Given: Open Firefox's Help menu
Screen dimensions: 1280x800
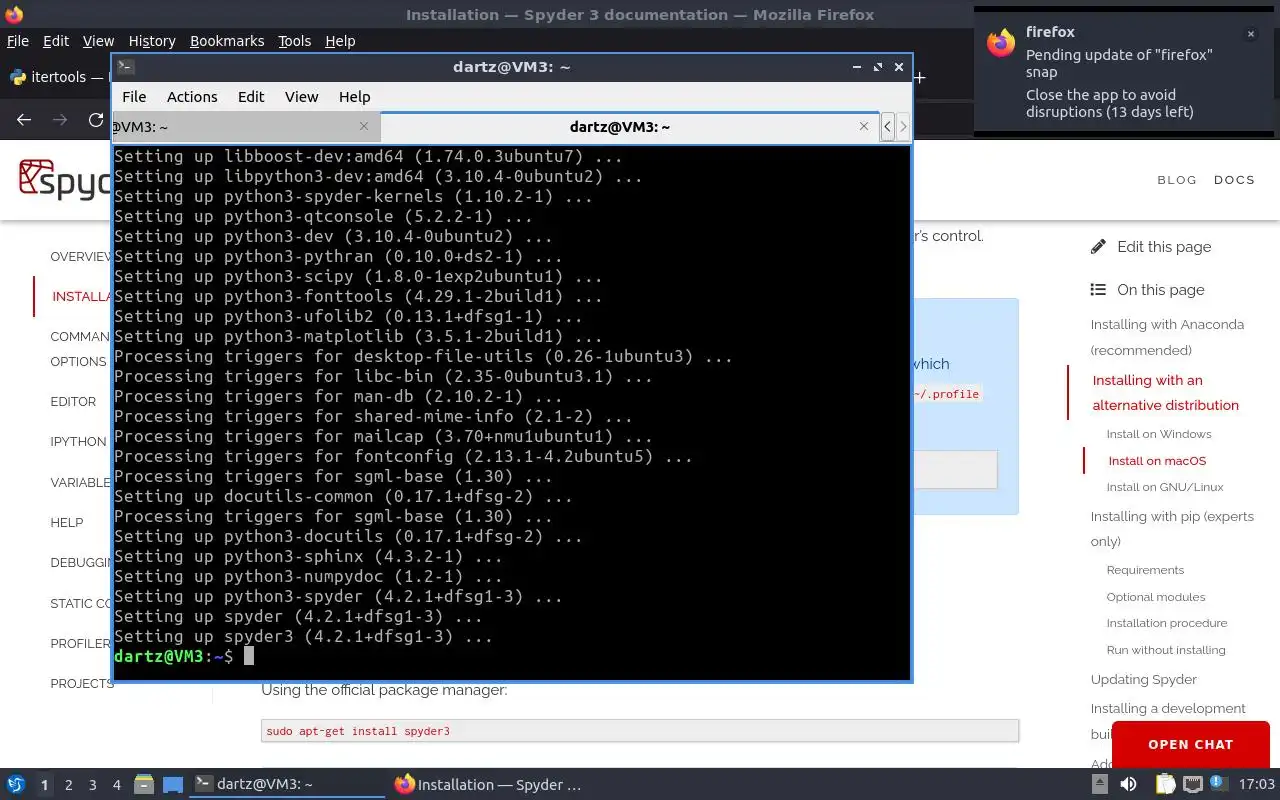Looking at the screenshot, I should (340, 41).
